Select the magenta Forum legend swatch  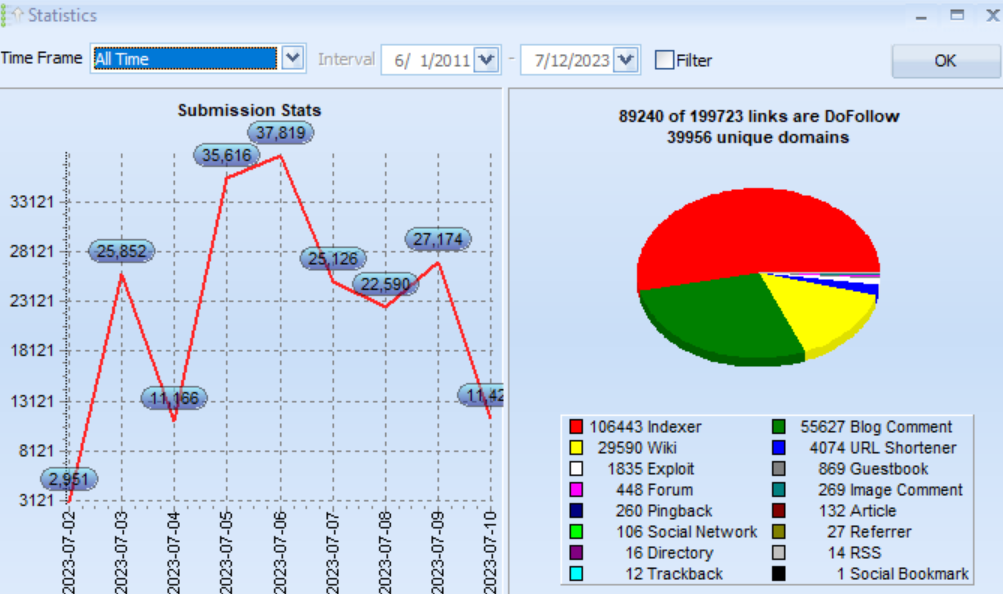coord(576,490)
